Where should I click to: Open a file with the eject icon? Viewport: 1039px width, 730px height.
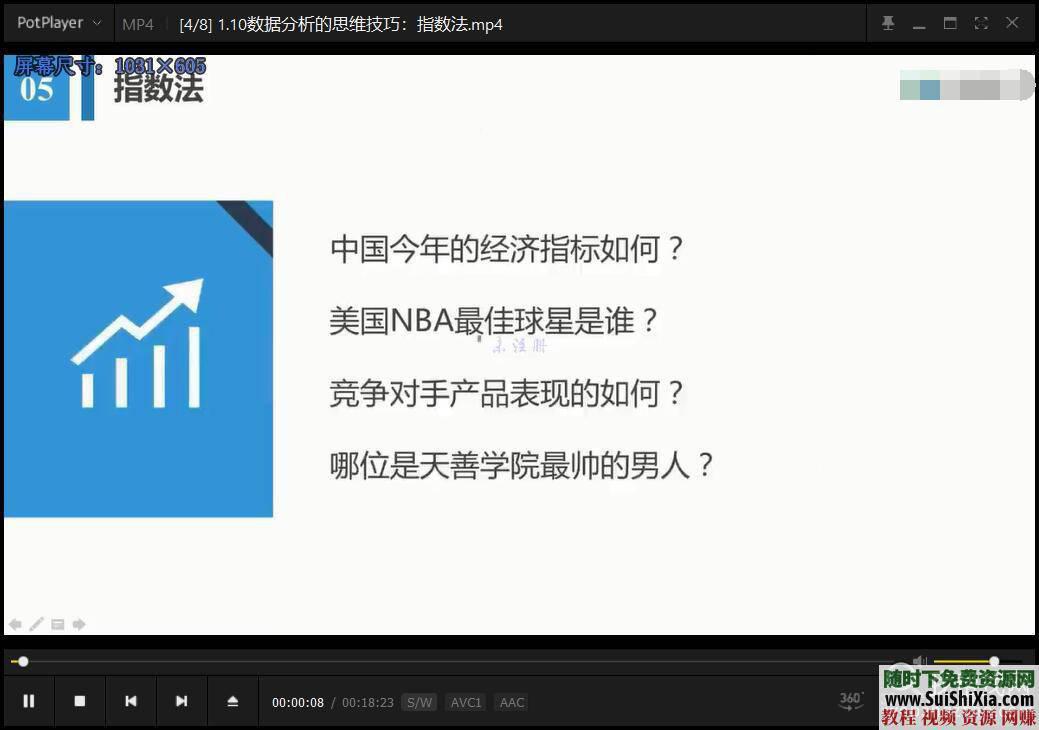(x=232, y=701)
